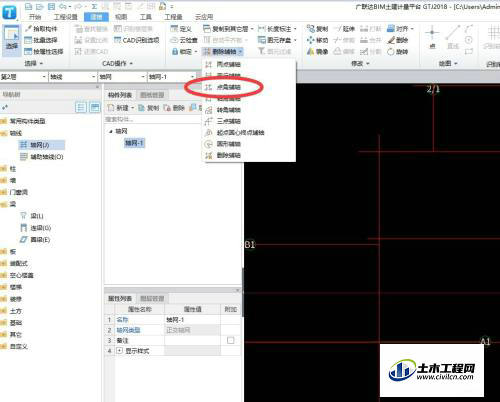Click the sum (Σ) calculate icon
Screen dimensions: 500x402
pos(94,6)
